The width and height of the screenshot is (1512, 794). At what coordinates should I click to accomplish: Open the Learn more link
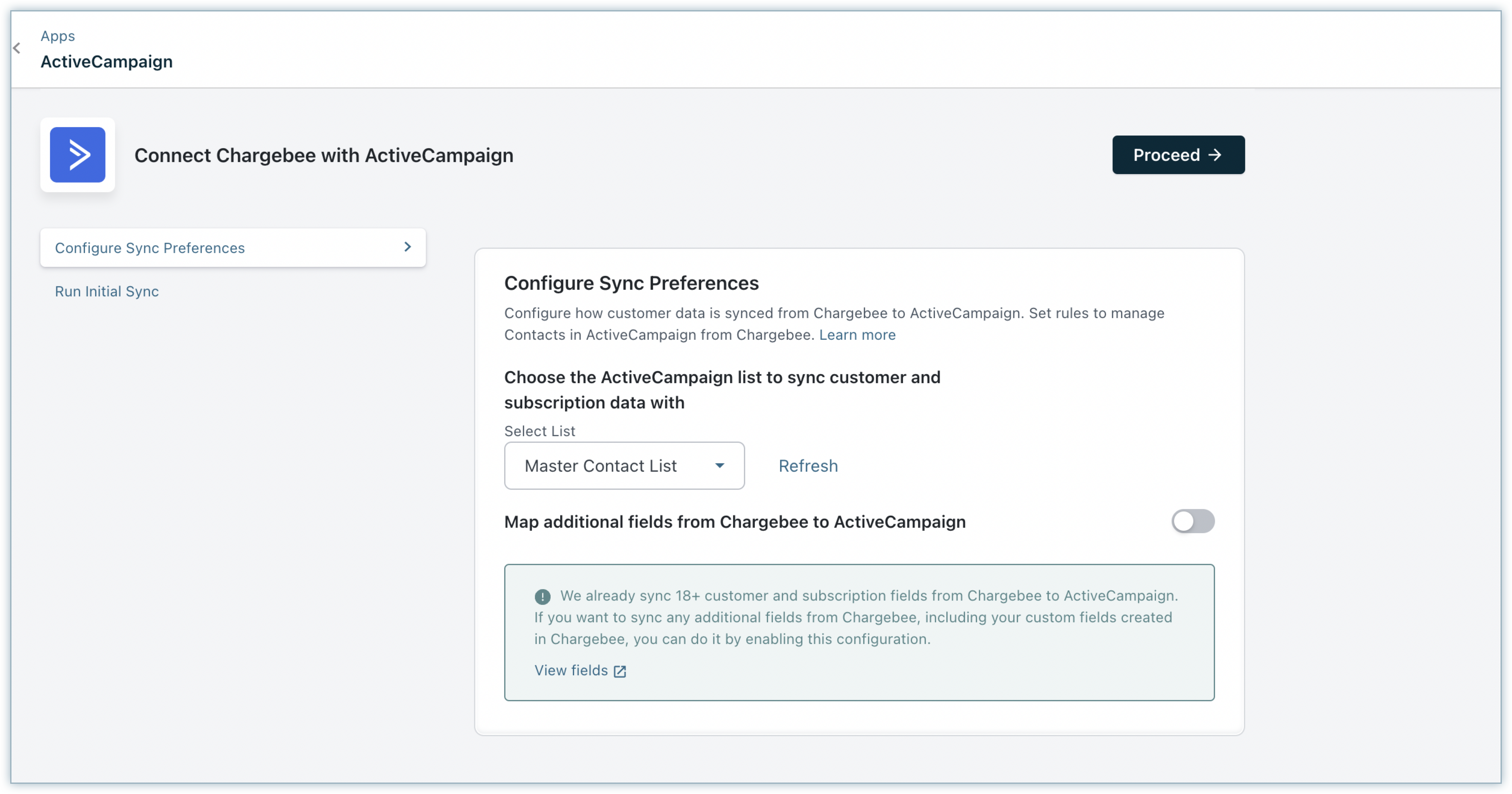pos(857,335)
